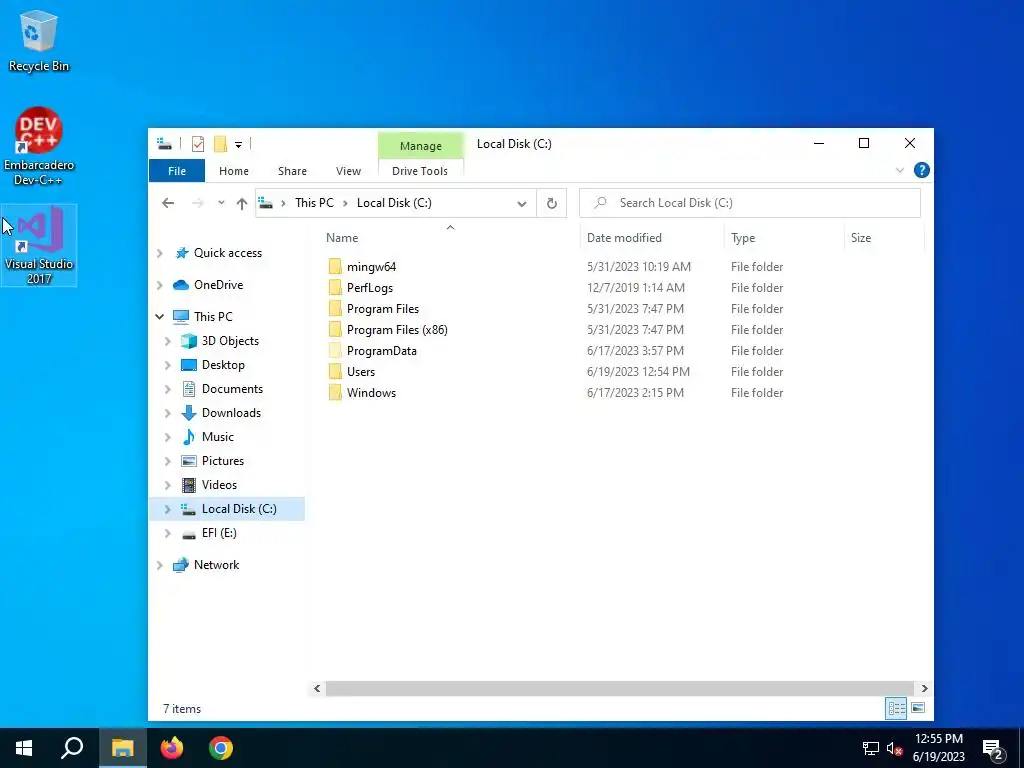Open taskbar Search magnifier

point(72,748)
